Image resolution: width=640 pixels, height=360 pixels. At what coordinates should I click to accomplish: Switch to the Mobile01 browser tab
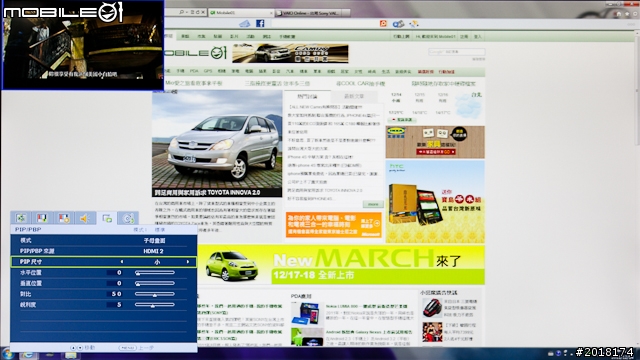pos(241,13)
